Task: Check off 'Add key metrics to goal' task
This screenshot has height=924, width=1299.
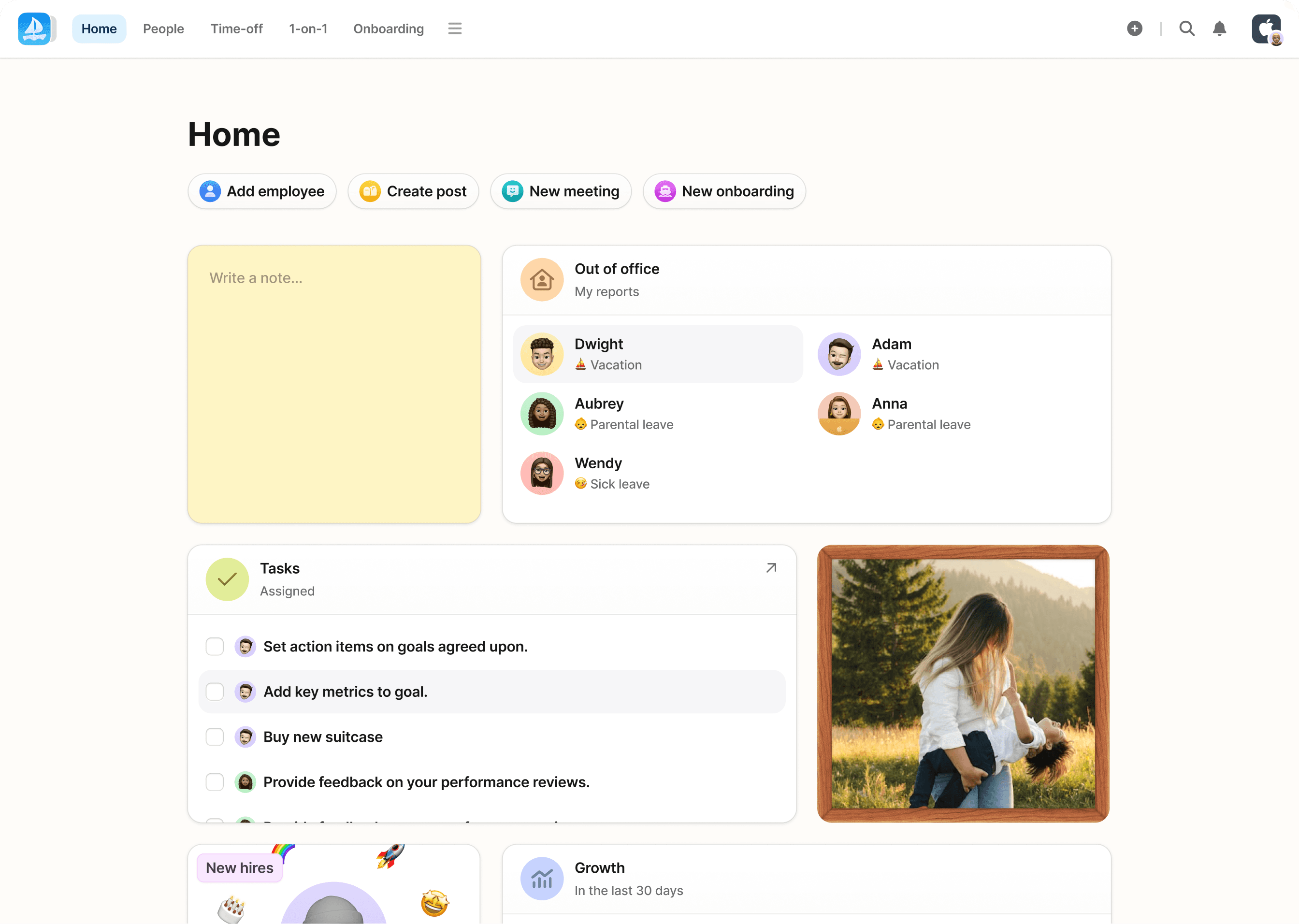Action: [215, 692]
